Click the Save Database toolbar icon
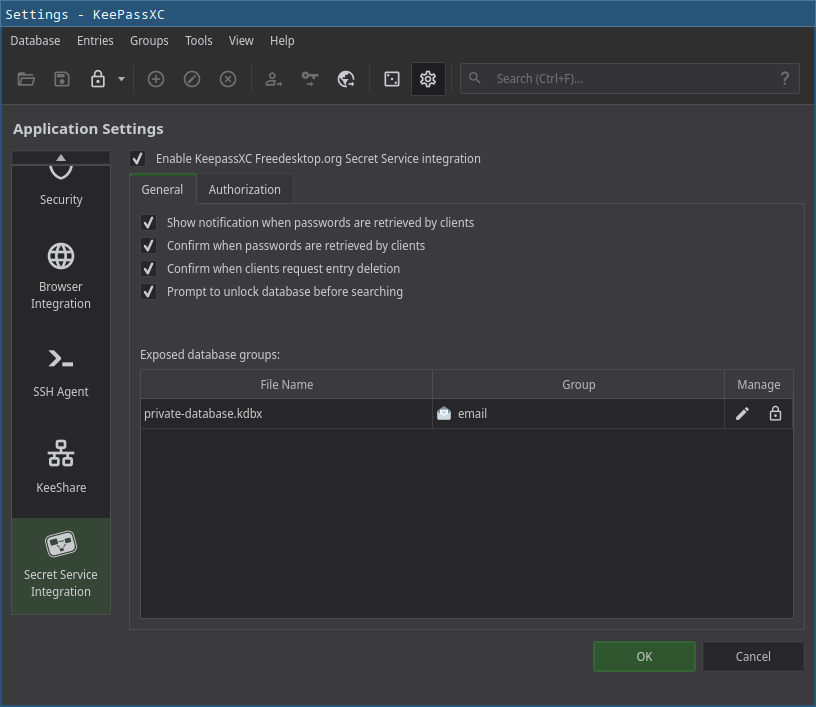This screenshot has width=816, height=707. 62,79
